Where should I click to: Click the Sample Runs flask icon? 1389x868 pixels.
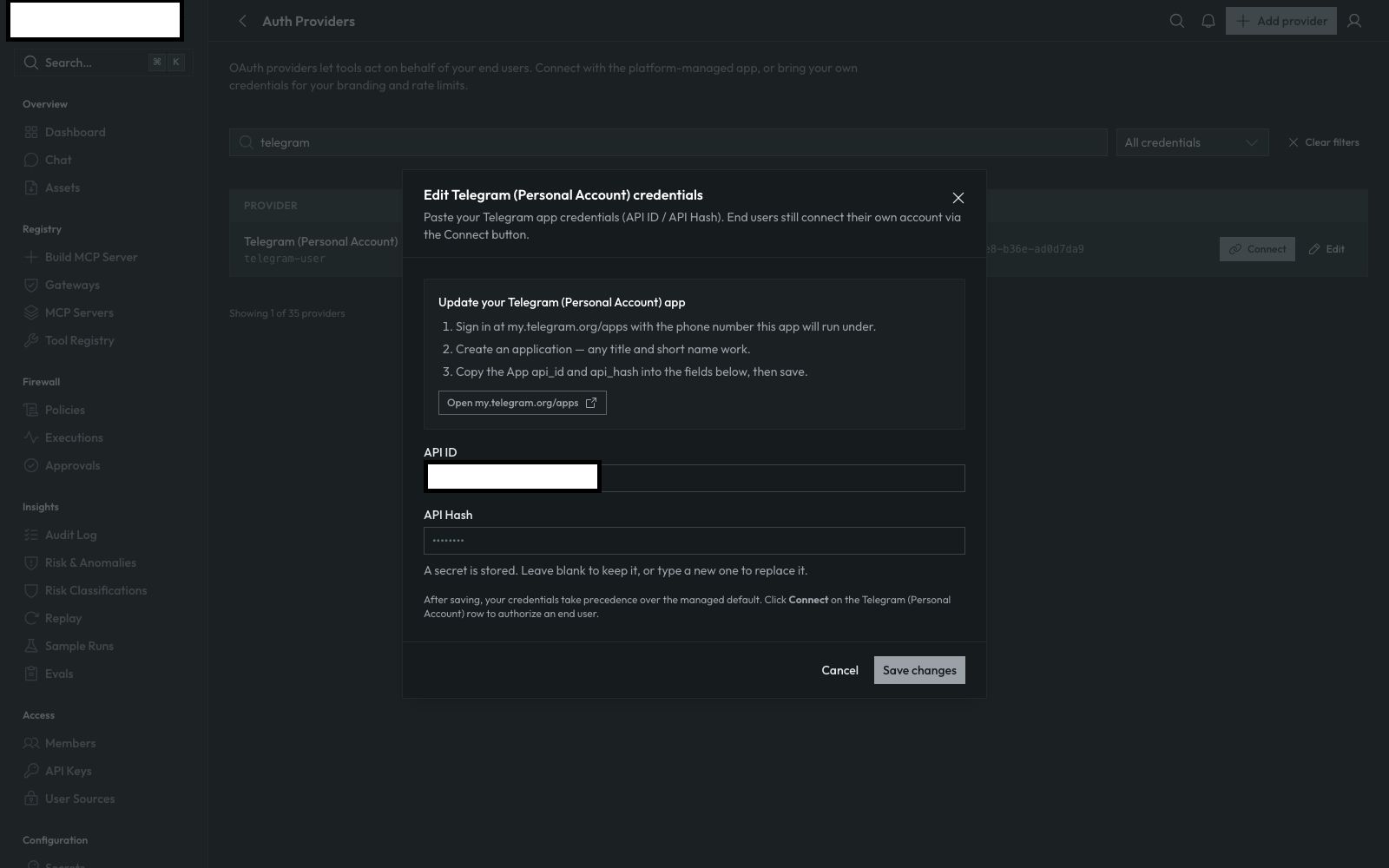pos(31,646)
